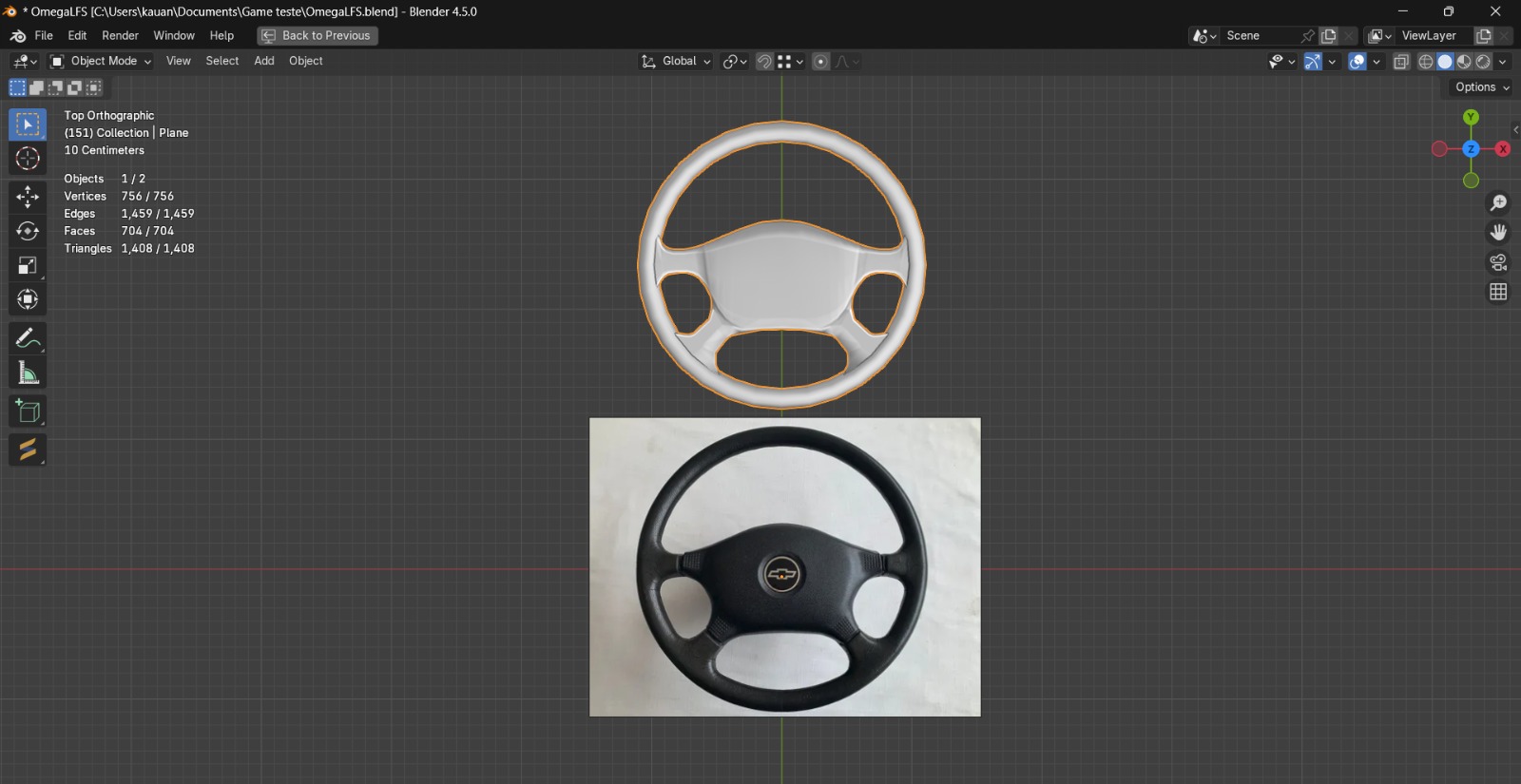Screen dimensions: 1521x784
Task: Open the Window menu
Action: coord(174,36)
